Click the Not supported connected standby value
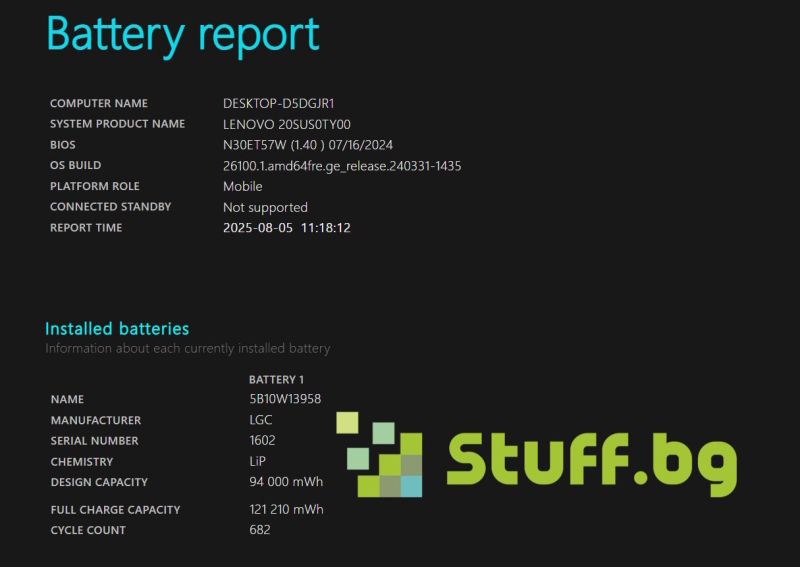This screenshot has width=800, height=567. 265,207
